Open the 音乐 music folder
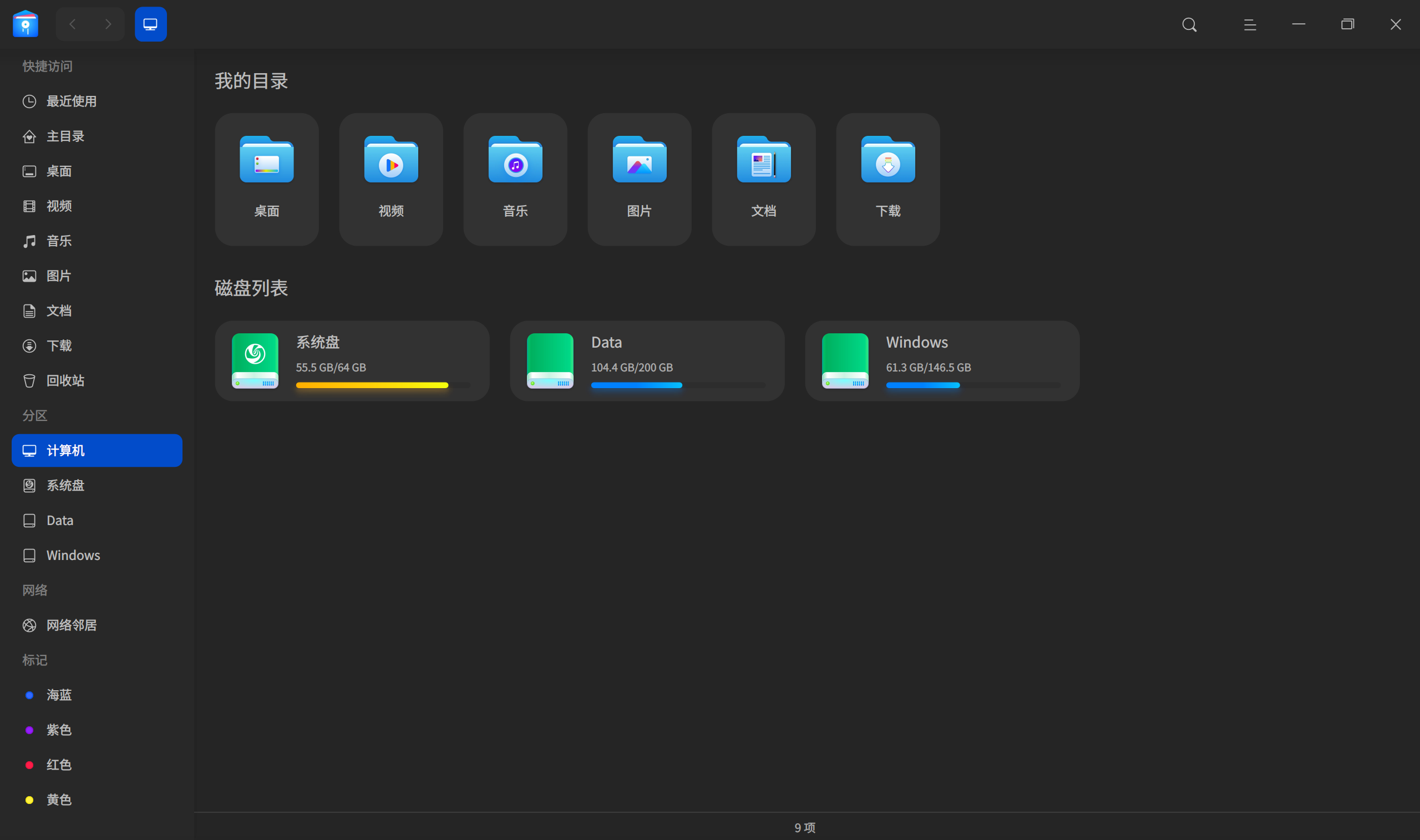The image size is (1420, 840). (x=515, y=180)
